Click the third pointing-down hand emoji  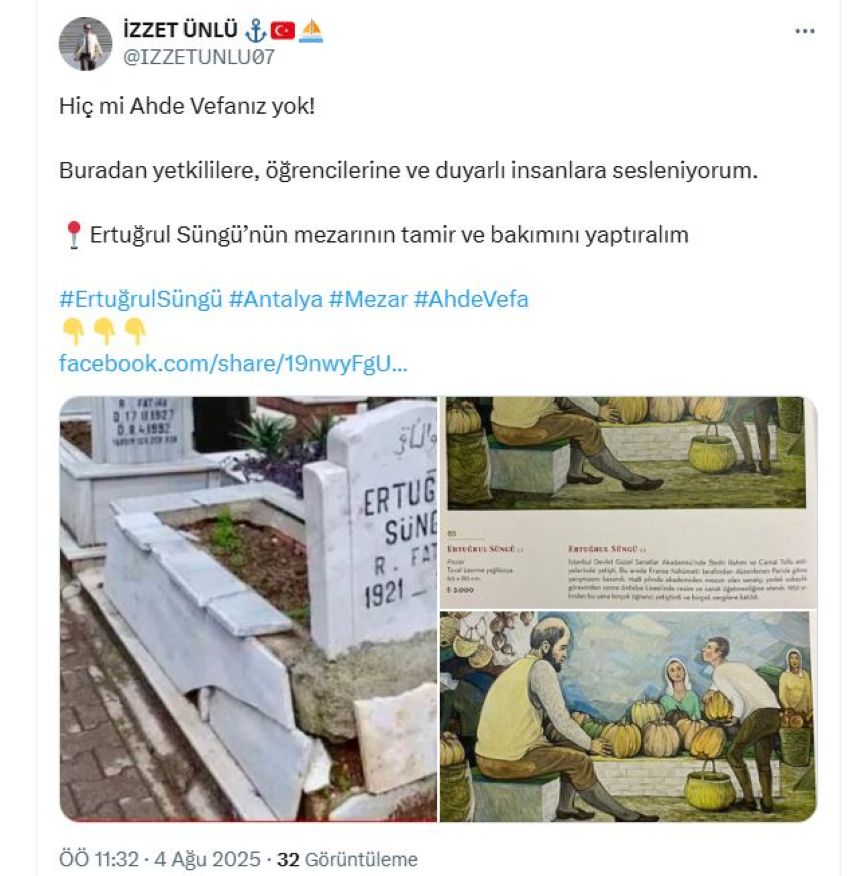pyautogui.click(x=135, y=331)
